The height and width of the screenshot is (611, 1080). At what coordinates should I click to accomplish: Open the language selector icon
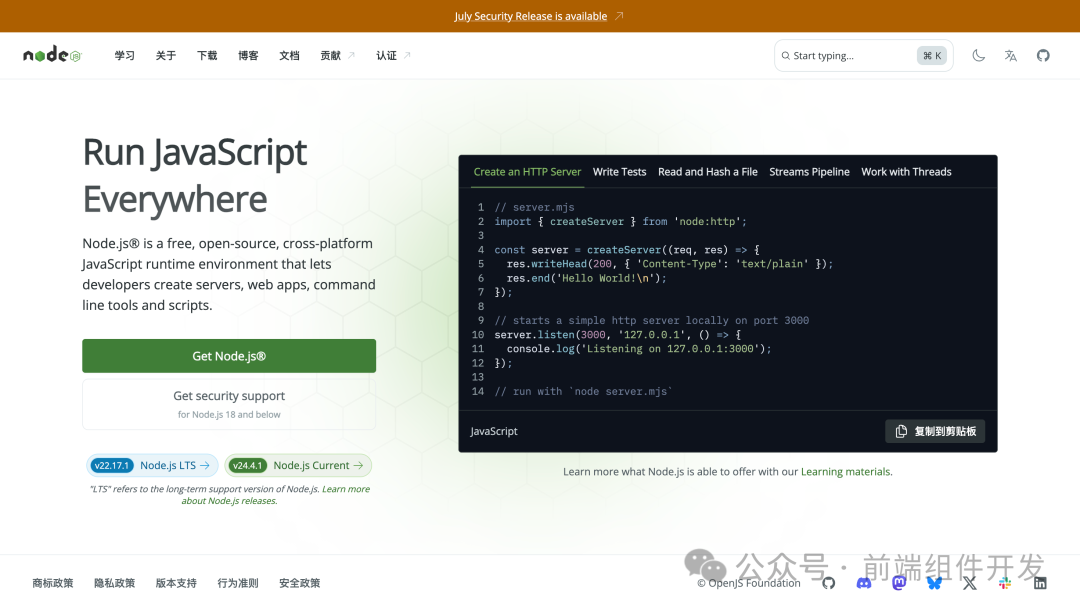(x=1010, y=56)
